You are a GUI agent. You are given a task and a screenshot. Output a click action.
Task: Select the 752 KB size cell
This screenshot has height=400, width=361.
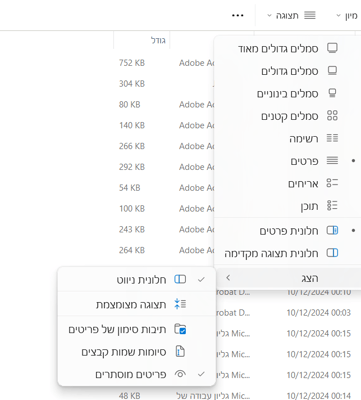pos(132,63)
